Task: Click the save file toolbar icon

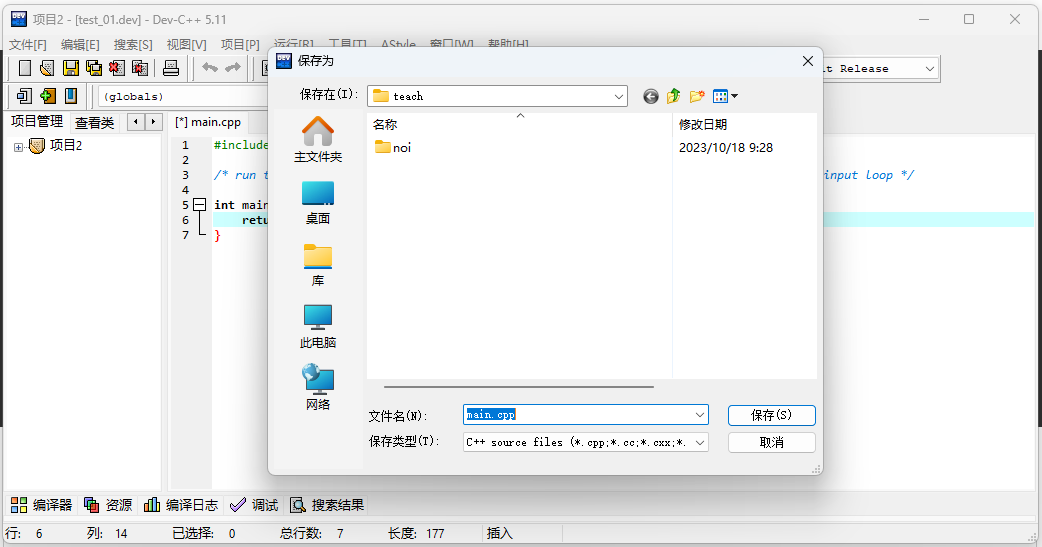Action: pyautogui.click(x=71, y=68)
